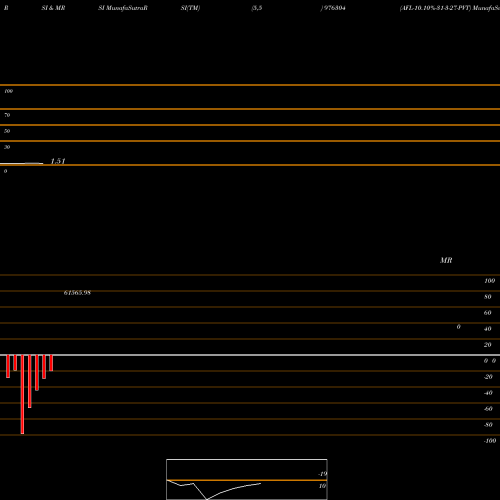Select the 1.51 RSI value label
Viewport: 500px width, 500px height.
(58, 161)
